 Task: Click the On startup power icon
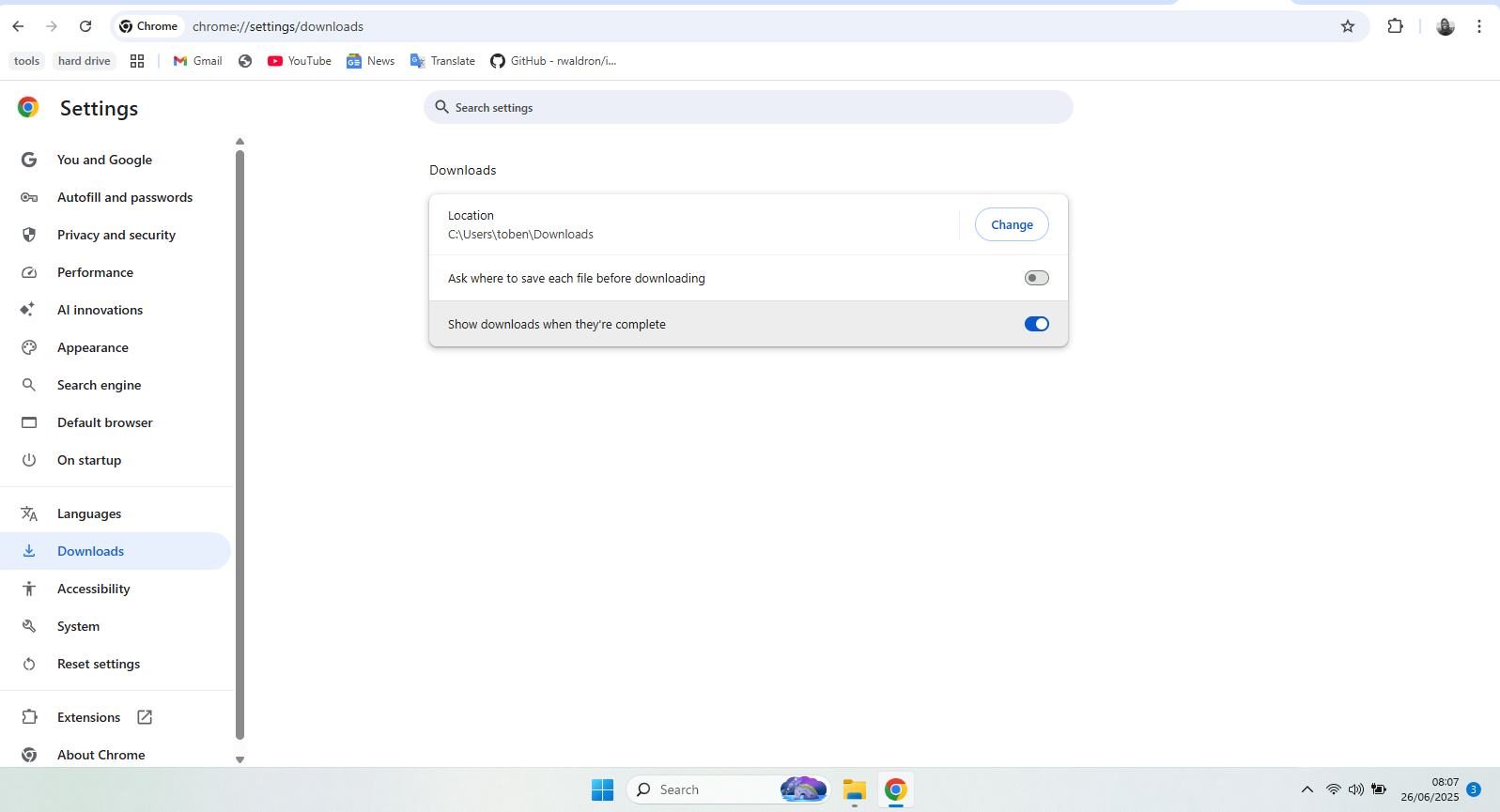(29, 460)
